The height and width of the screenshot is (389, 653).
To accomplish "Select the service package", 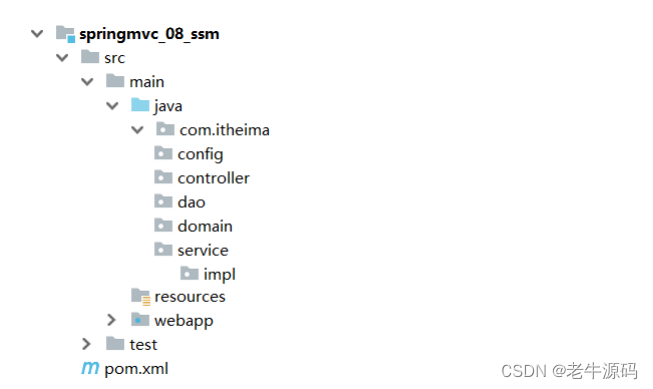I will pyautogui.click(x=203, y=250).
